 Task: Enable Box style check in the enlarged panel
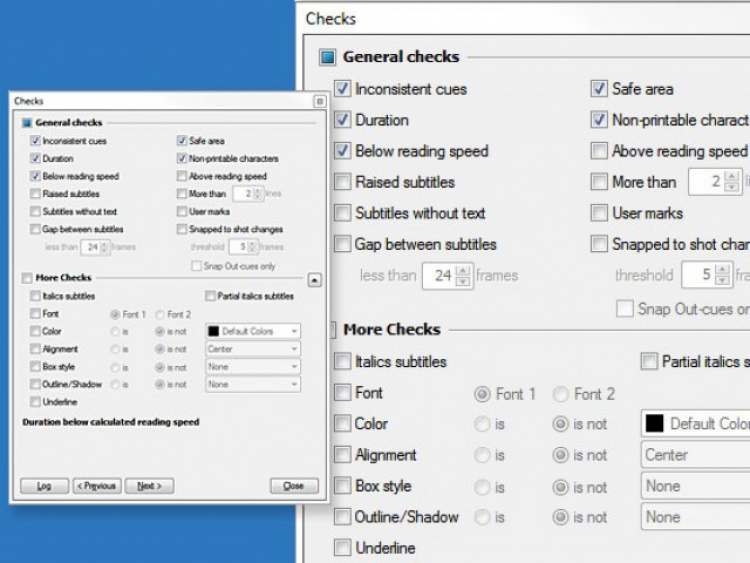click(x=342, y=486)
